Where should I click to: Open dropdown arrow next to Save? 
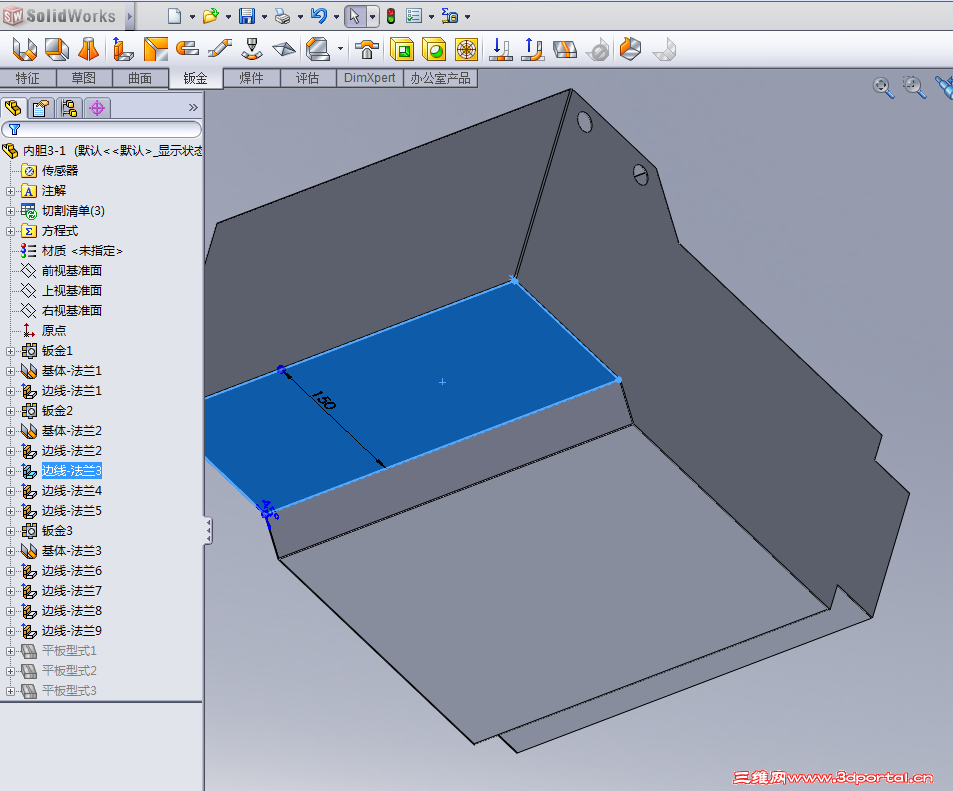pos(264,16)
